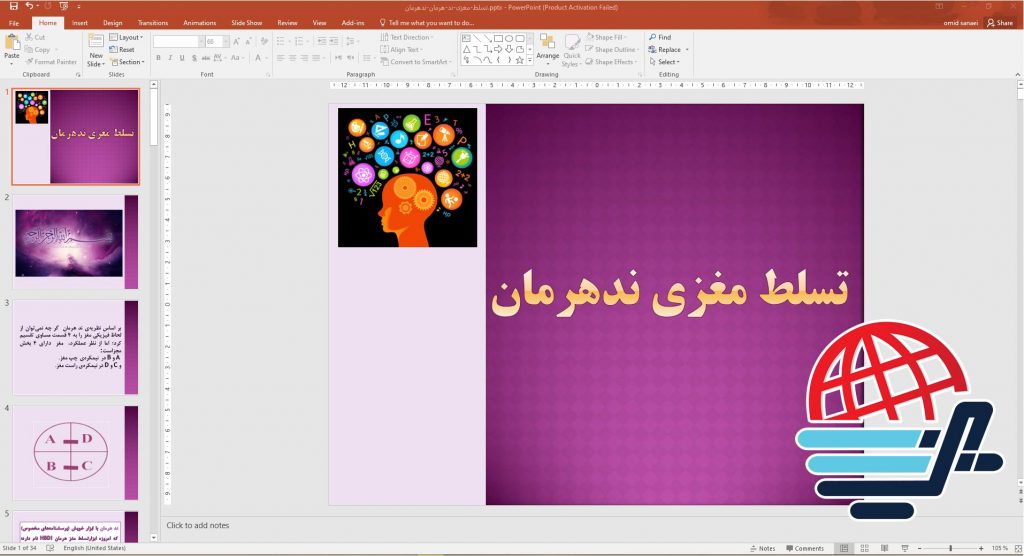Start the slideshow from the quick access toolbar icon

(x=63, y=7)
